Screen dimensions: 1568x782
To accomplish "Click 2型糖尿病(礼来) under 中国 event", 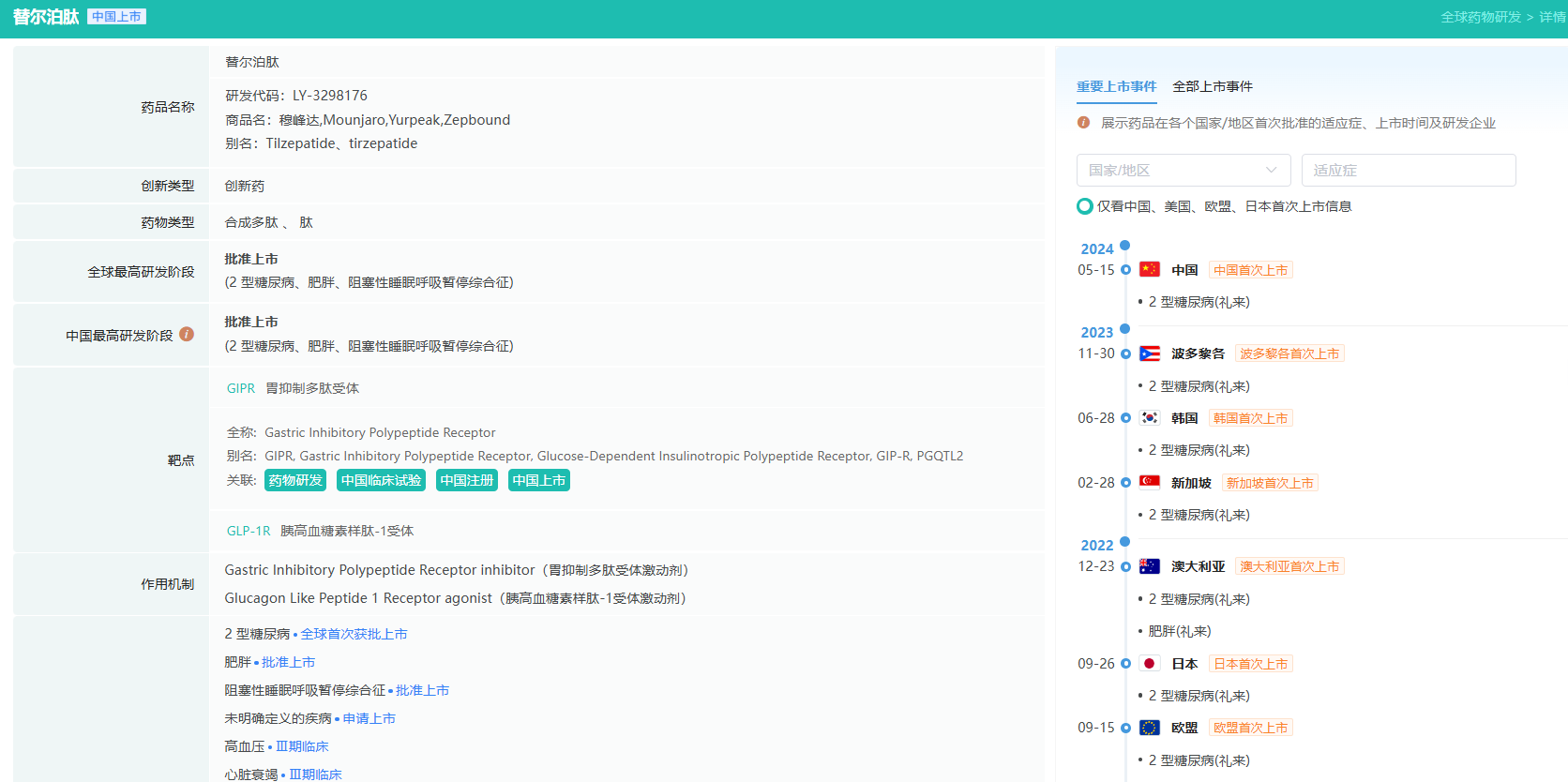I will pos(1199,302).
